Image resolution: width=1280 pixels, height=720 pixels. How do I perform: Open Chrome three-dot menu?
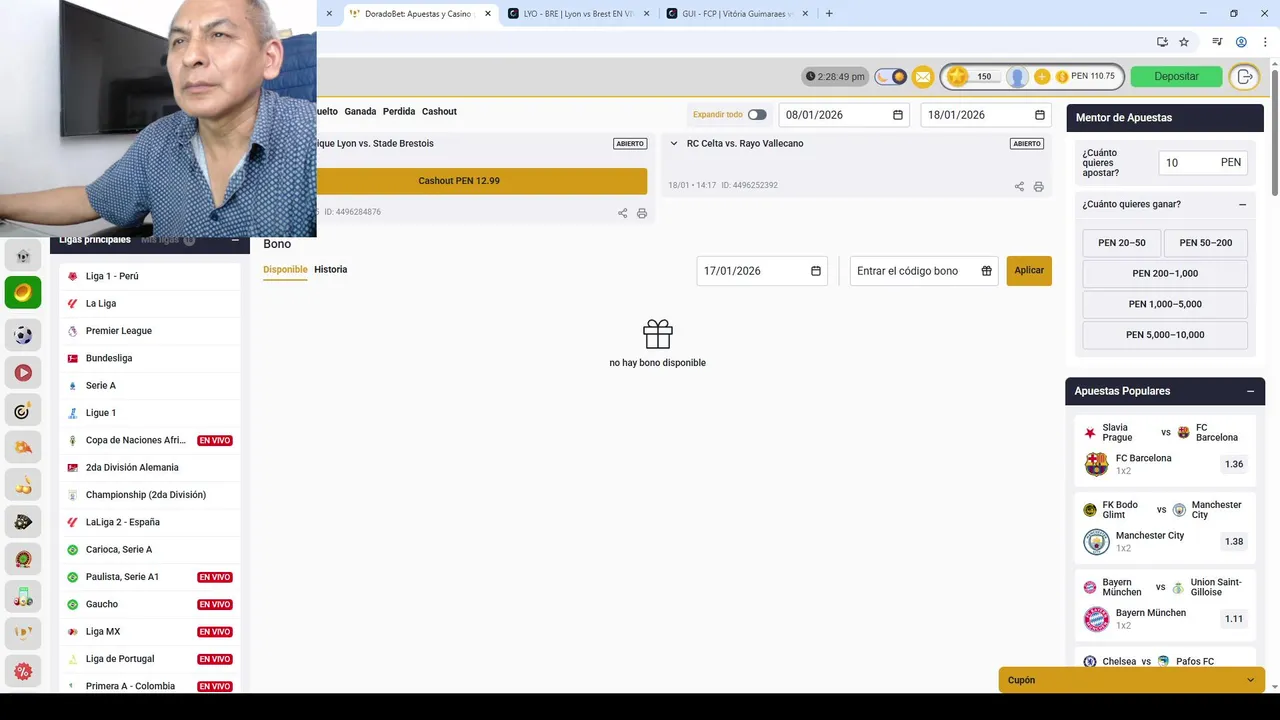[1265, 42]
